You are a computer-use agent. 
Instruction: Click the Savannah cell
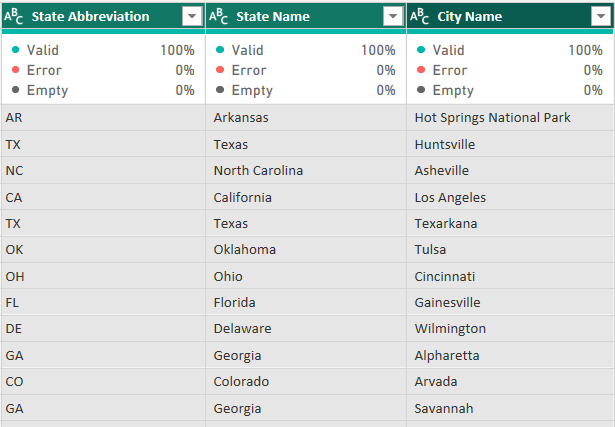coord(510,408)
